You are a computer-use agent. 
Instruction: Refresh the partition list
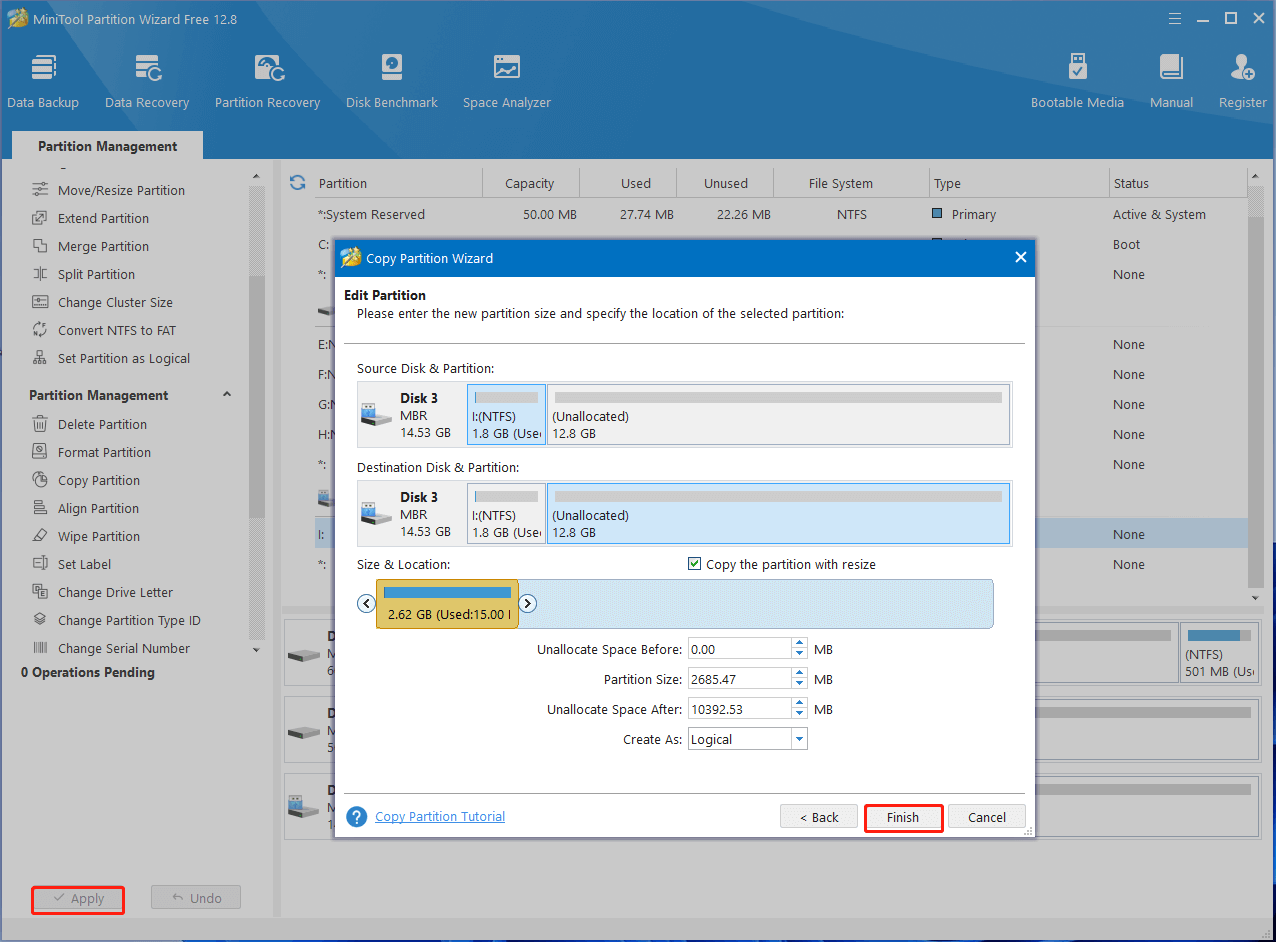[297, 182]
